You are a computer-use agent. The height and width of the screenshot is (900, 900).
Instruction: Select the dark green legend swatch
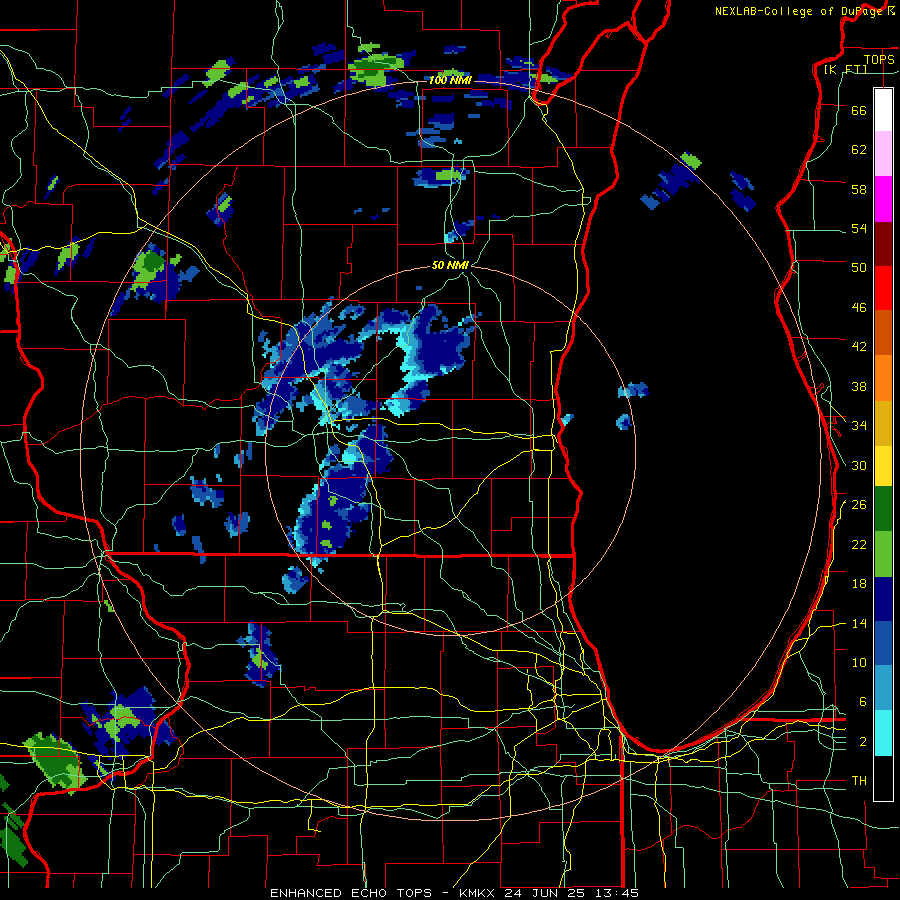(883, 509)
